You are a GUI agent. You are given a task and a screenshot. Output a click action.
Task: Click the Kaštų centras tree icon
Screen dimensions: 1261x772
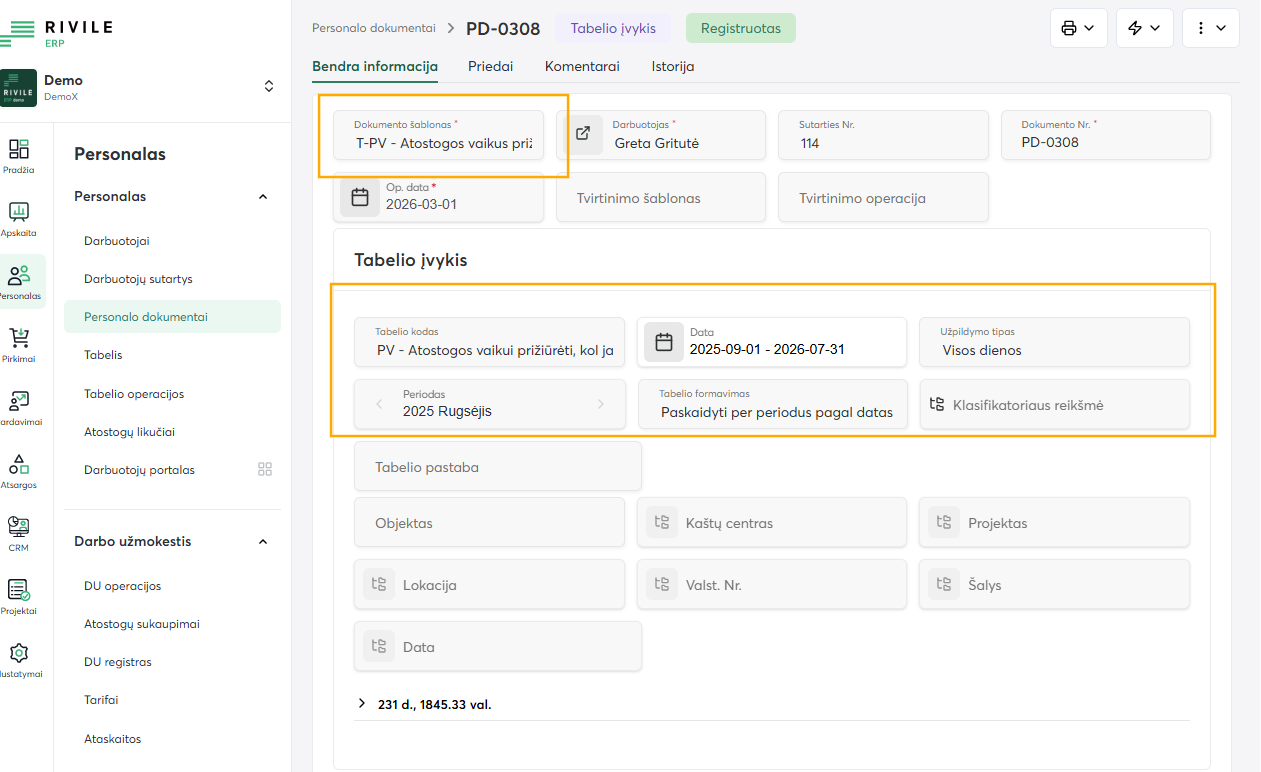click(x=661, y=522)
